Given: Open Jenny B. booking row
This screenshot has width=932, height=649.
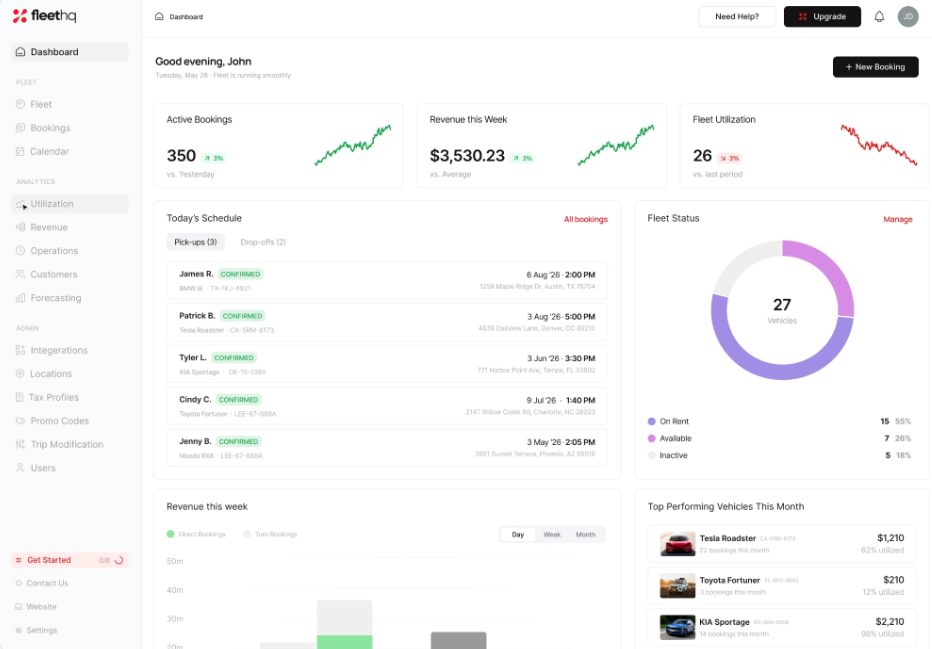Looking at the screenshot, I should point(387,448).
